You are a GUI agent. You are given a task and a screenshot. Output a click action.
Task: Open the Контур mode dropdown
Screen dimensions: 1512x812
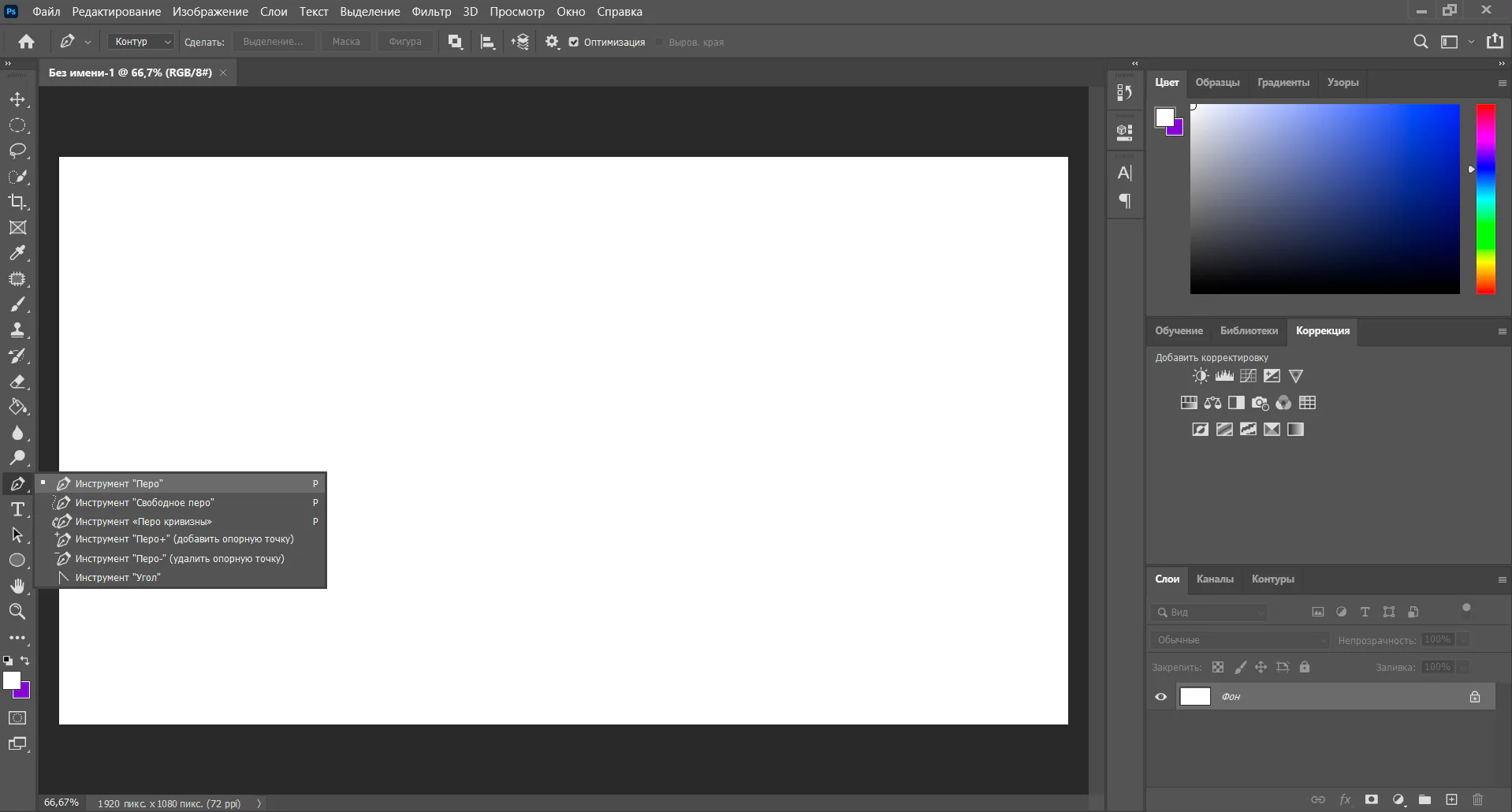pos(140,42)
